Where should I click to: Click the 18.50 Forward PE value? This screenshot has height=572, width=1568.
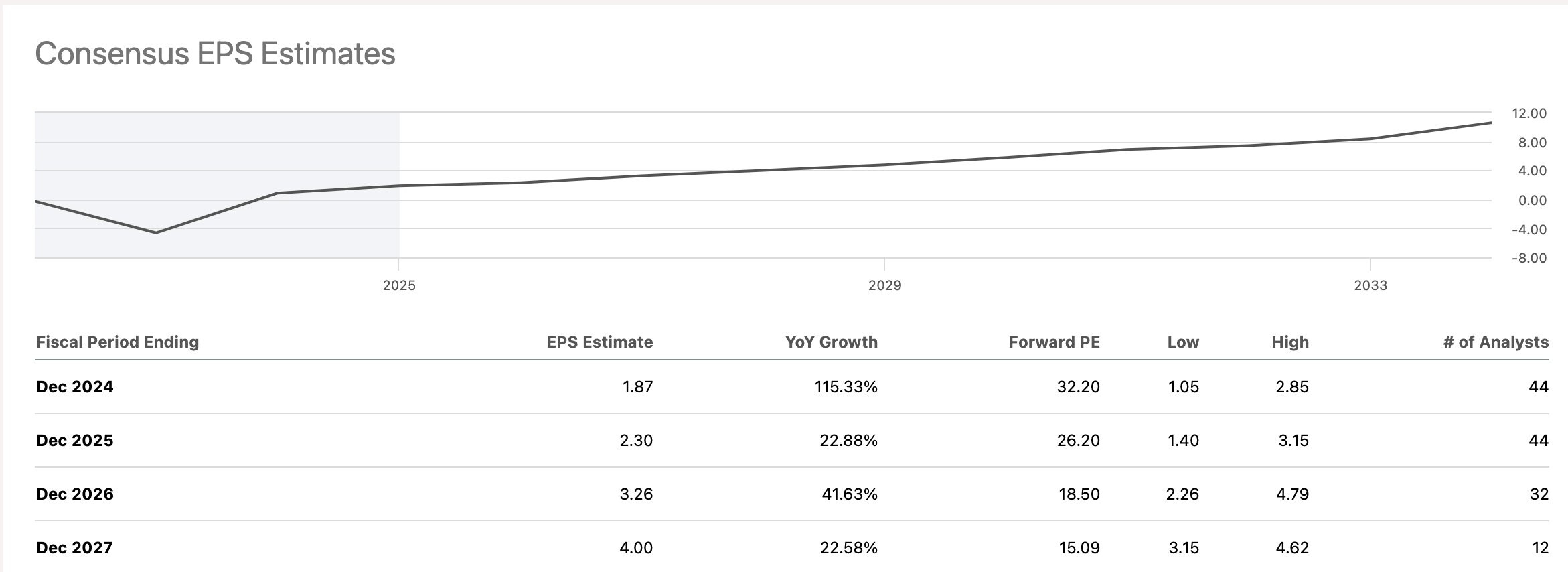click(1079, 494)
